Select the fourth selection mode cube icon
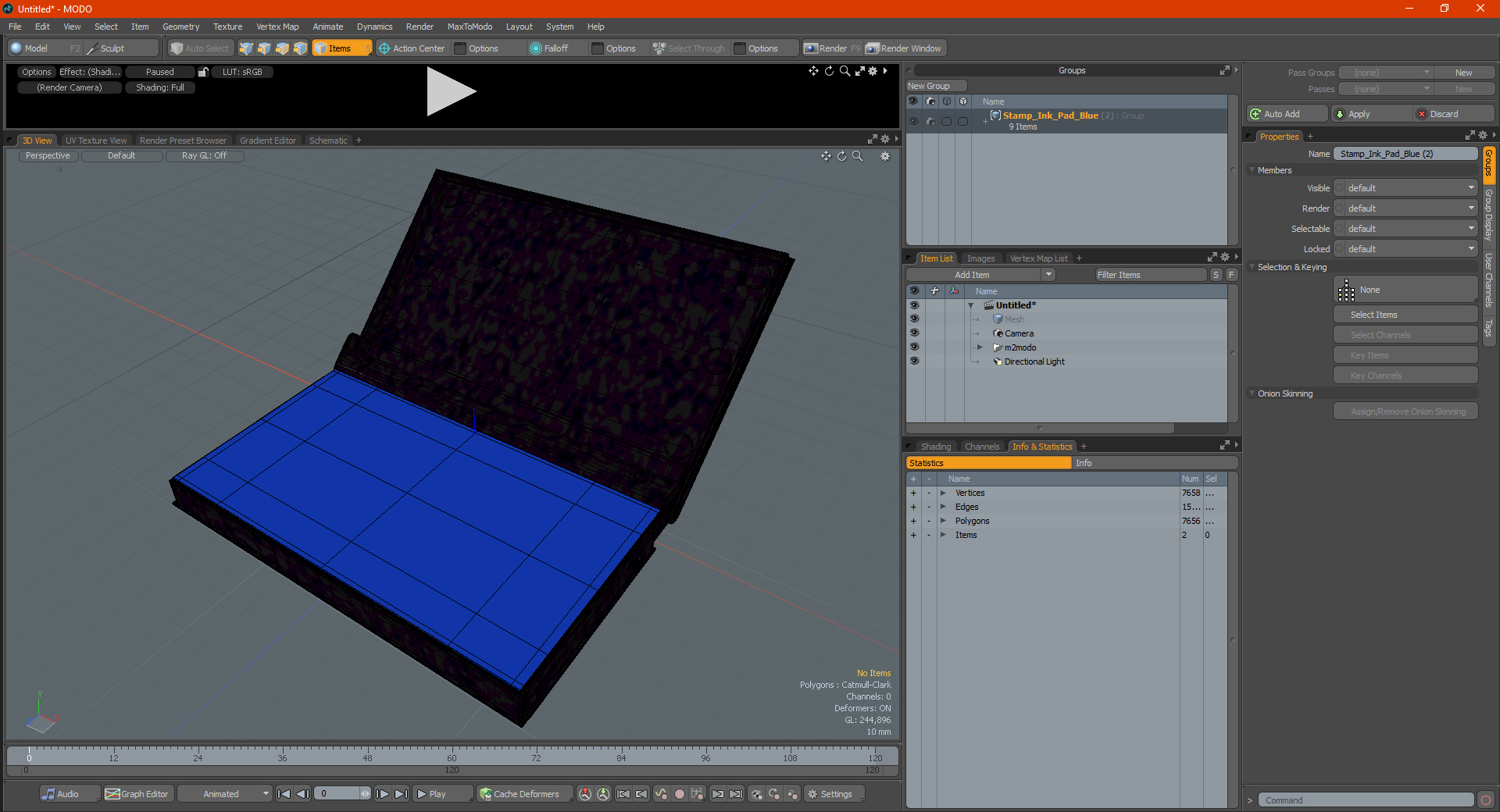 pos(300,48)
